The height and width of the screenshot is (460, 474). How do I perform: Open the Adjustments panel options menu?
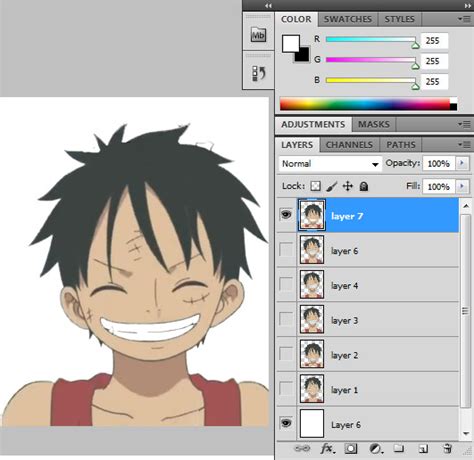click(x=464, y=124)
